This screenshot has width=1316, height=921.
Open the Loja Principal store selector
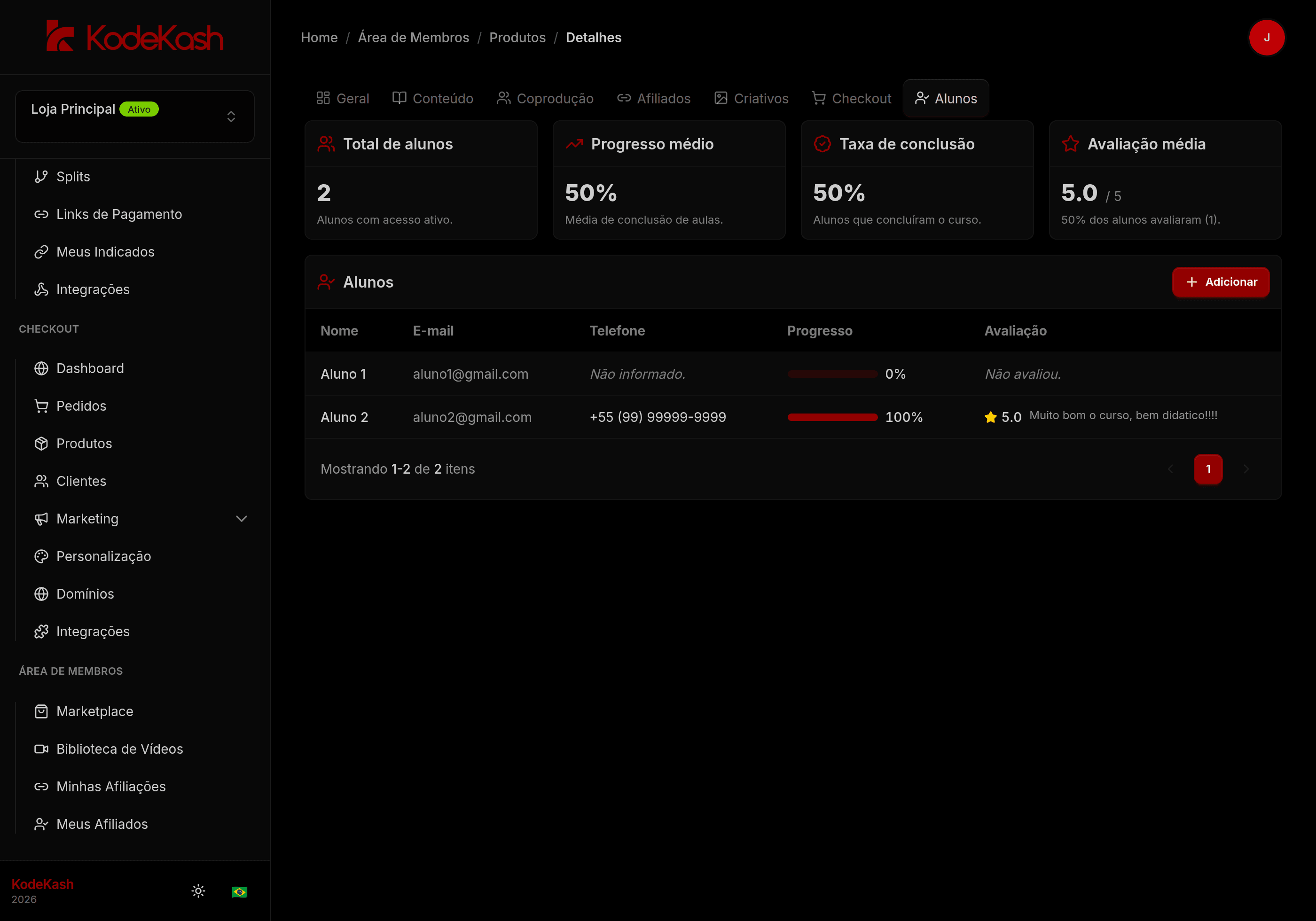point(135,117)
